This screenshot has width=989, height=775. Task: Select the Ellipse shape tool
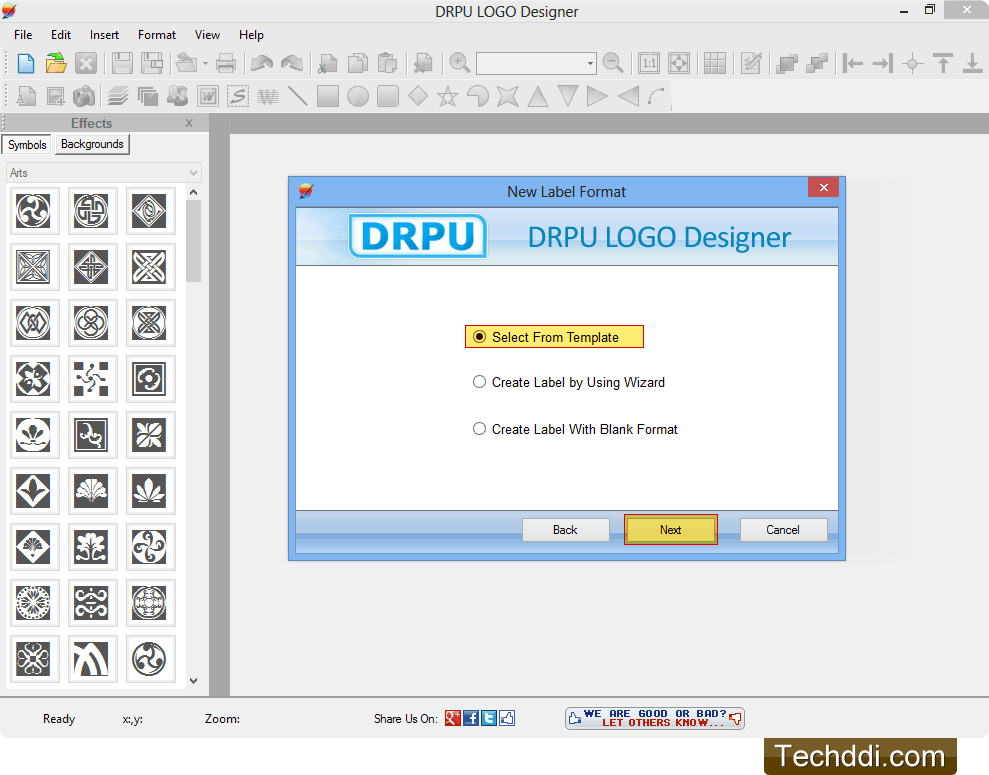358,96
